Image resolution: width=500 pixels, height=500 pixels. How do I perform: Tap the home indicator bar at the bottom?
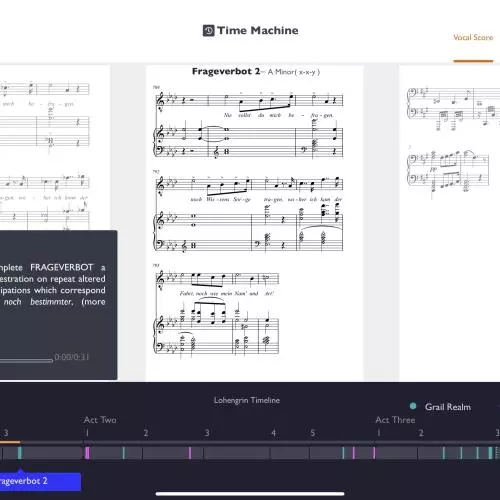coord(250,494)
